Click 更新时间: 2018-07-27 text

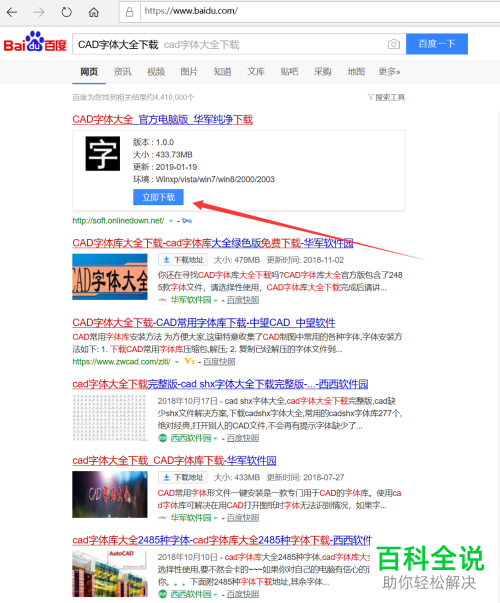(305, 477)
